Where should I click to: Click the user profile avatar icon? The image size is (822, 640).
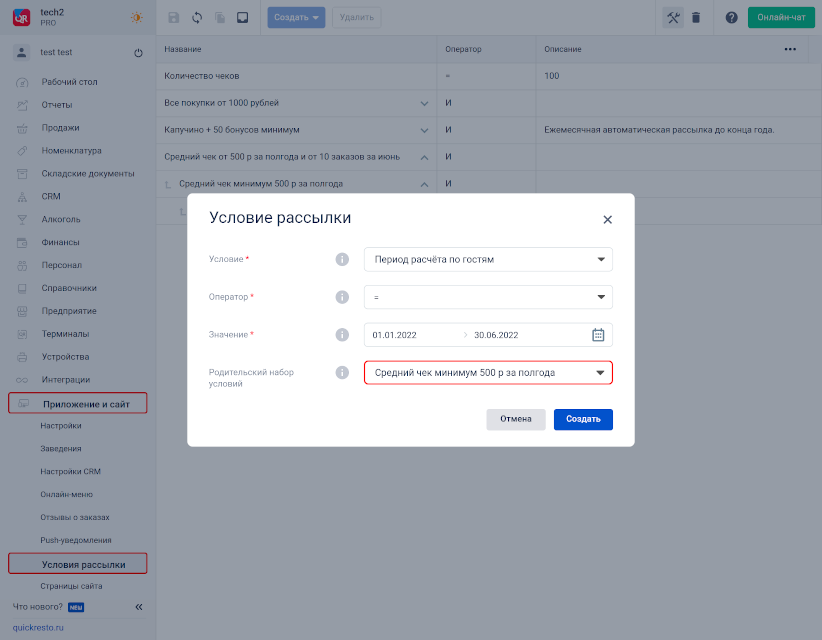[x=21, y=52]
